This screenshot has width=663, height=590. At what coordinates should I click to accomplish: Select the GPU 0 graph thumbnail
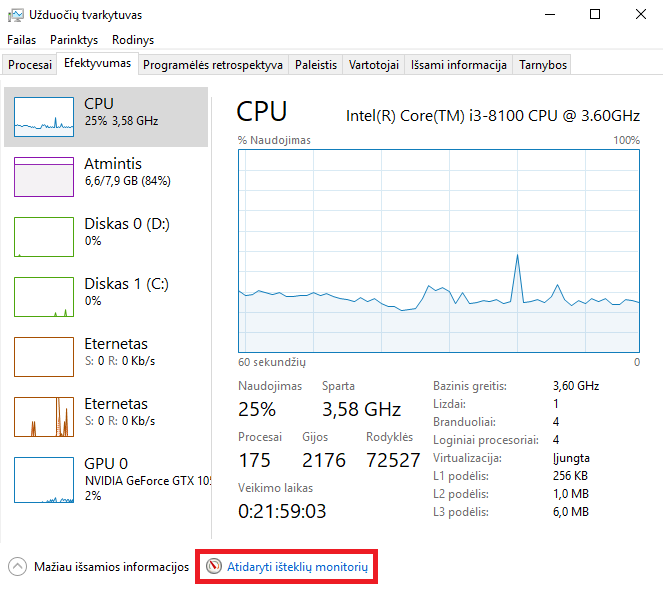click(44, 480)
